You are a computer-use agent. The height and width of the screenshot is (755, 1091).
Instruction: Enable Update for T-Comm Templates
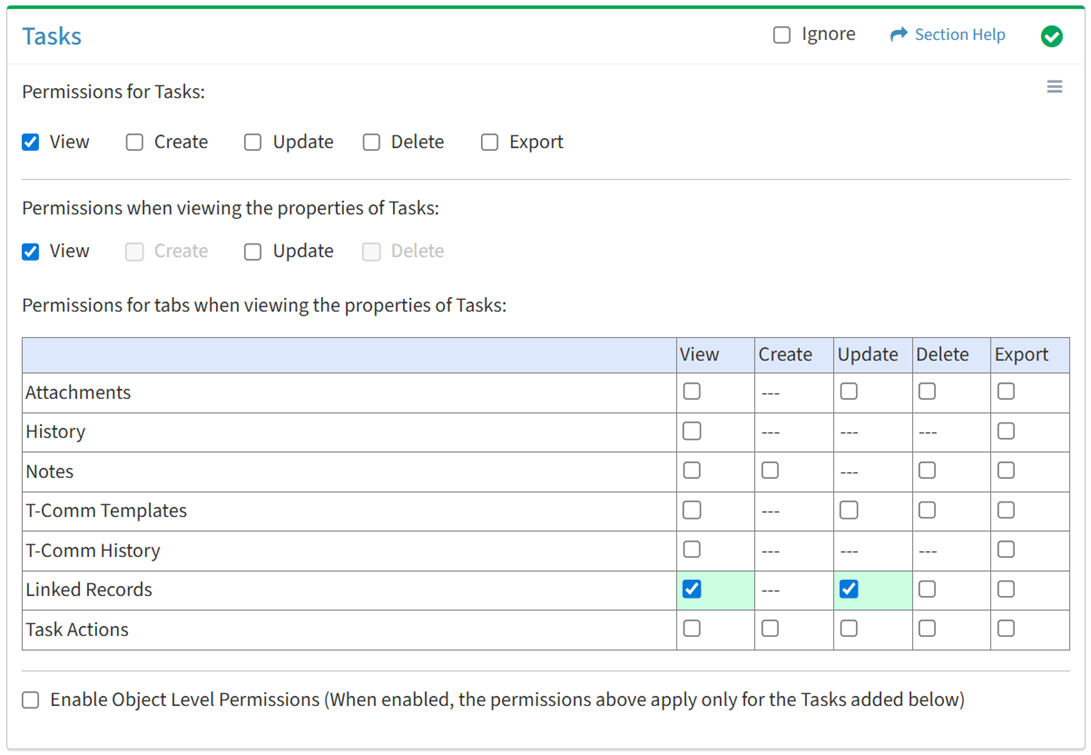coord(849,510)
